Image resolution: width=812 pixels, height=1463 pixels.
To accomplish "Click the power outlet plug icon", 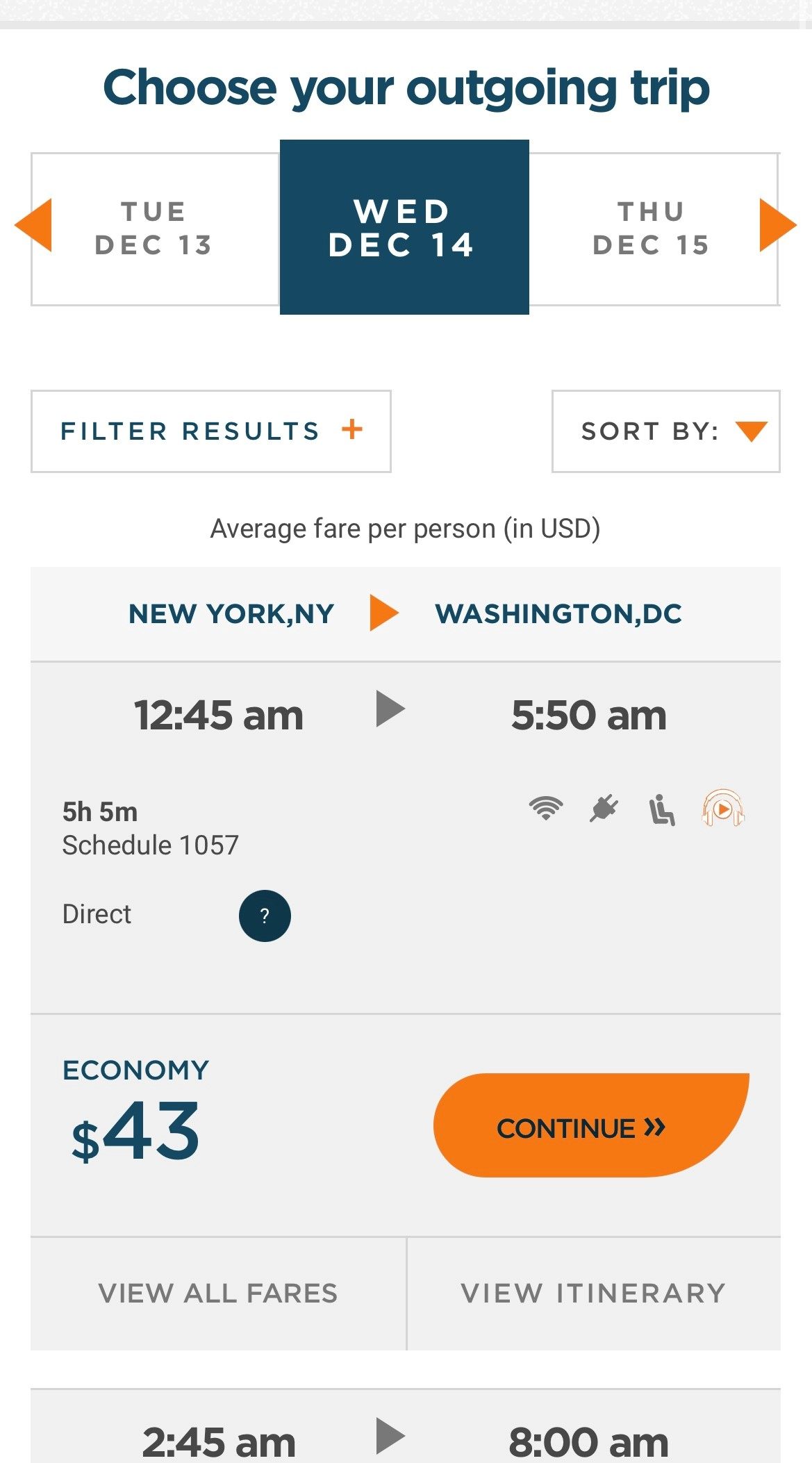I will (604, 809).
